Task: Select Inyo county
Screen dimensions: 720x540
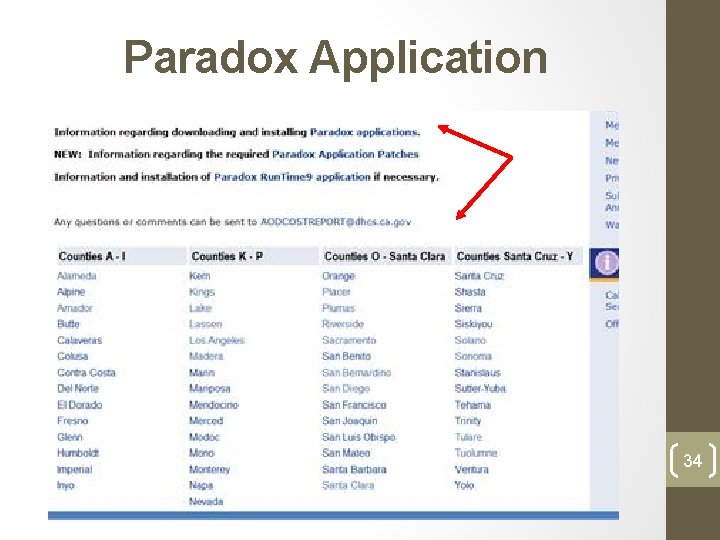Action: pos(66,485)
